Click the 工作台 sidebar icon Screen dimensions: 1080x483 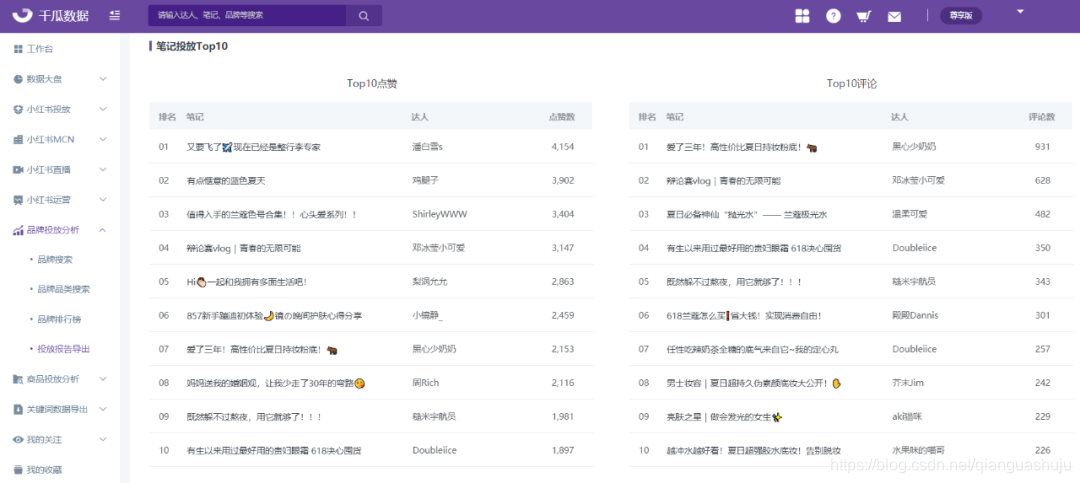(x=18, y=49)
